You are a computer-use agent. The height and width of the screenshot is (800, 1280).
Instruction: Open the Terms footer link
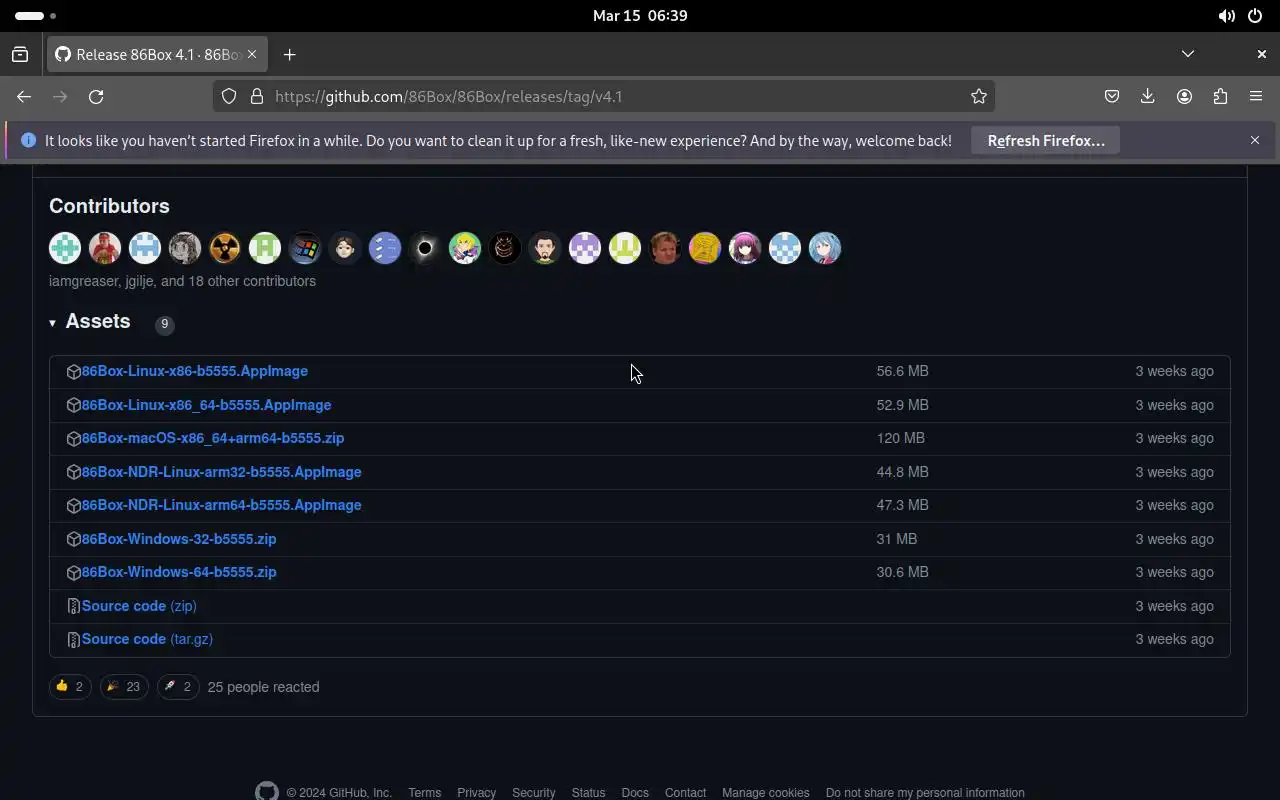click(424, 793)
